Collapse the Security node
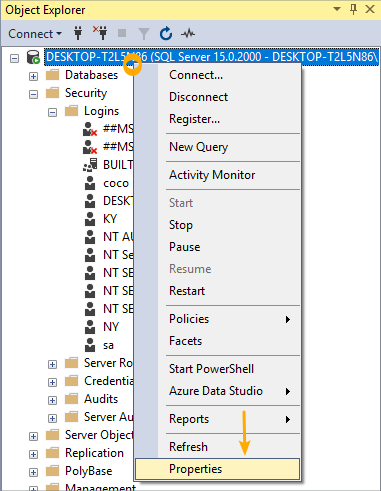This screenshot has width=381, height=491. point(33,95)
